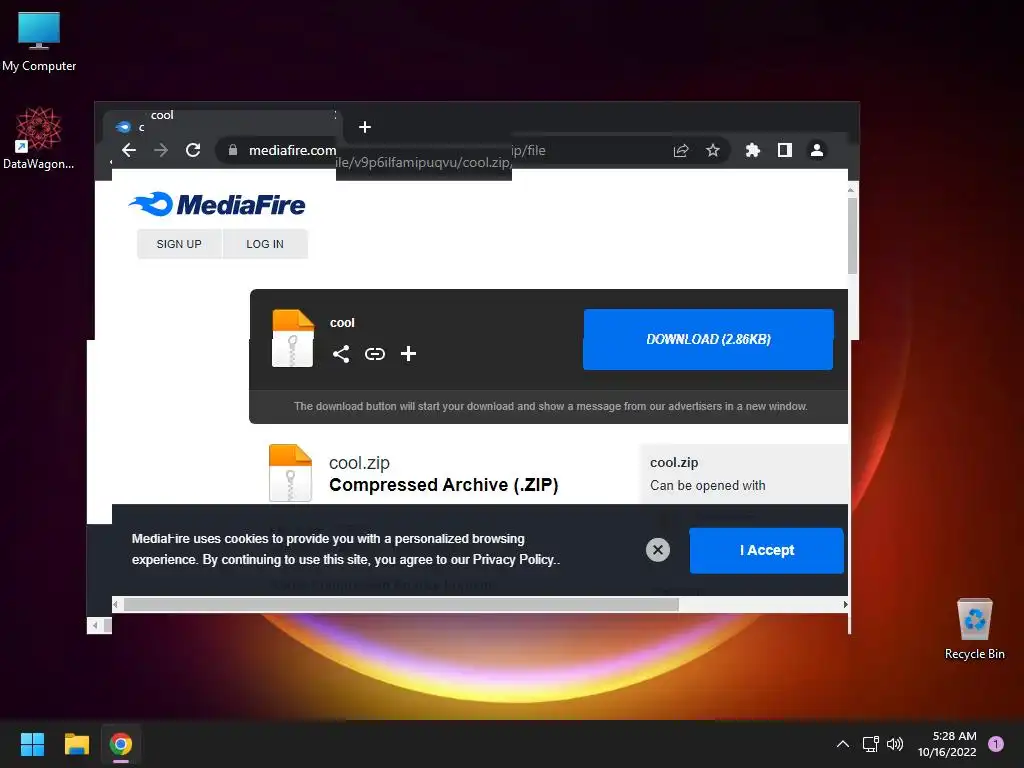The width and height of the screenshot is (1024, 768).
Task: Click the page vertical scrollbar thumb
Action: tap(852, 235)
